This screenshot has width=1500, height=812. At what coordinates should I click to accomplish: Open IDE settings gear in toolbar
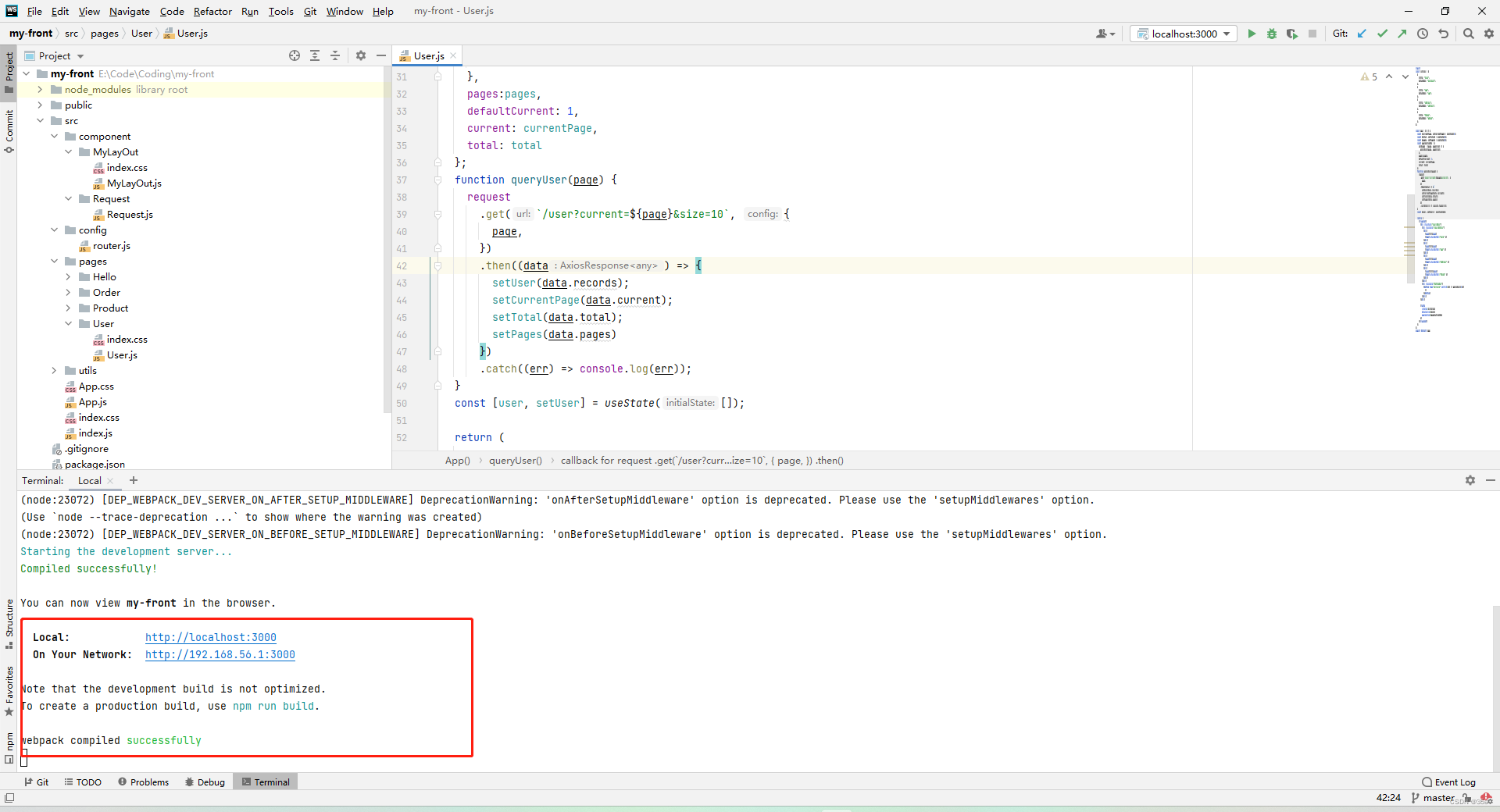[x=1489, y=34]
